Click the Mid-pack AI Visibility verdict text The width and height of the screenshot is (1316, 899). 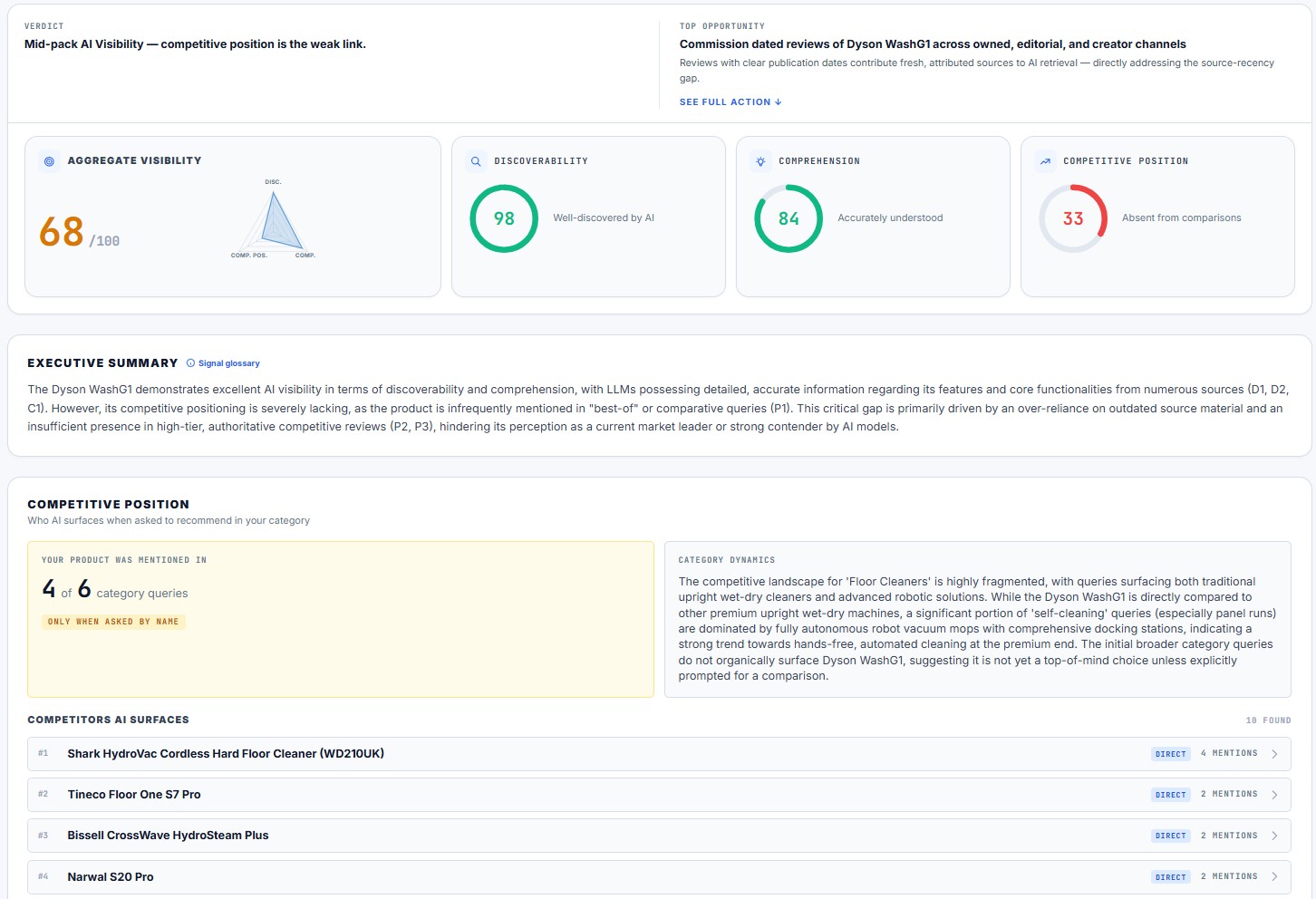(x=195, y=44)
